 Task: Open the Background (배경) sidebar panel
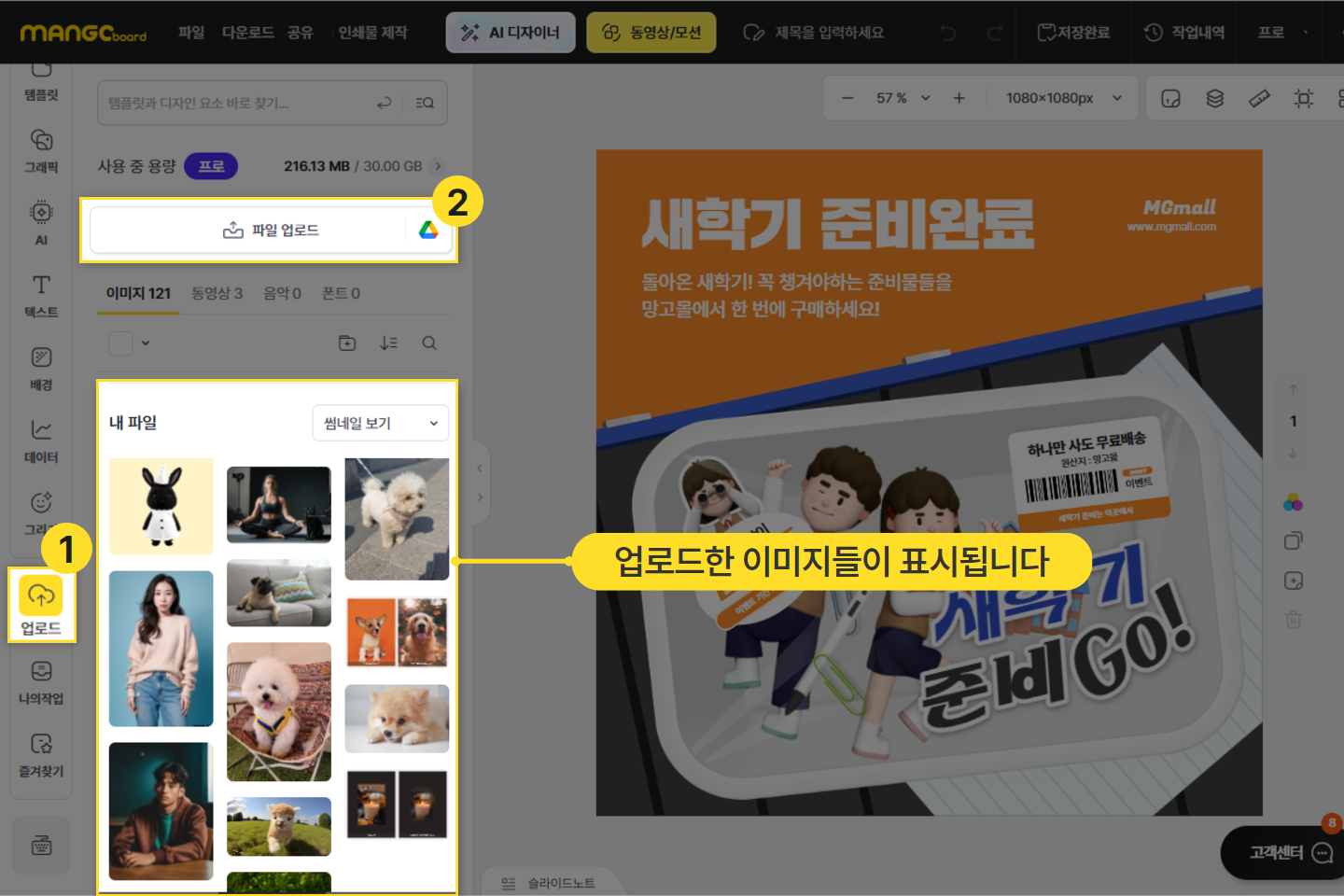click(41, 368)
